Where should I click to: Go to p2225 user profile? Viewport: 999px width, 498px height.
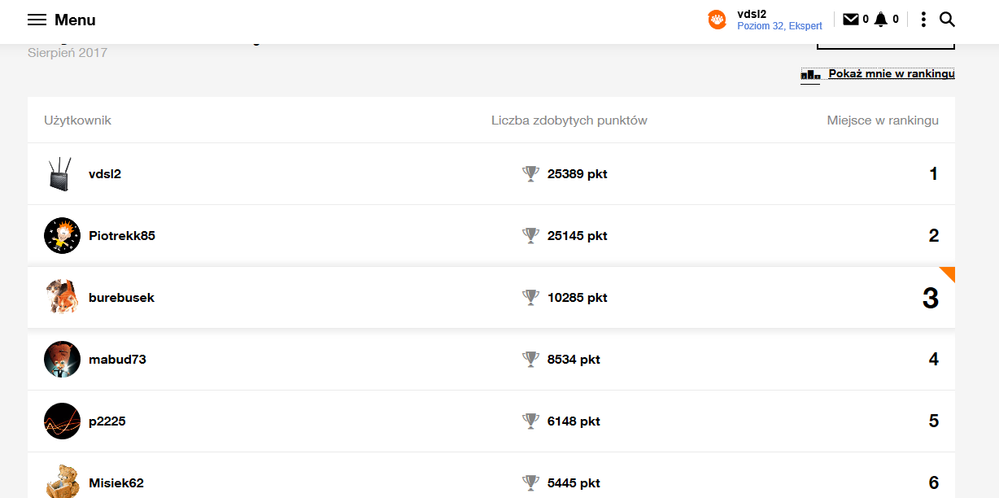pos(107,421)
